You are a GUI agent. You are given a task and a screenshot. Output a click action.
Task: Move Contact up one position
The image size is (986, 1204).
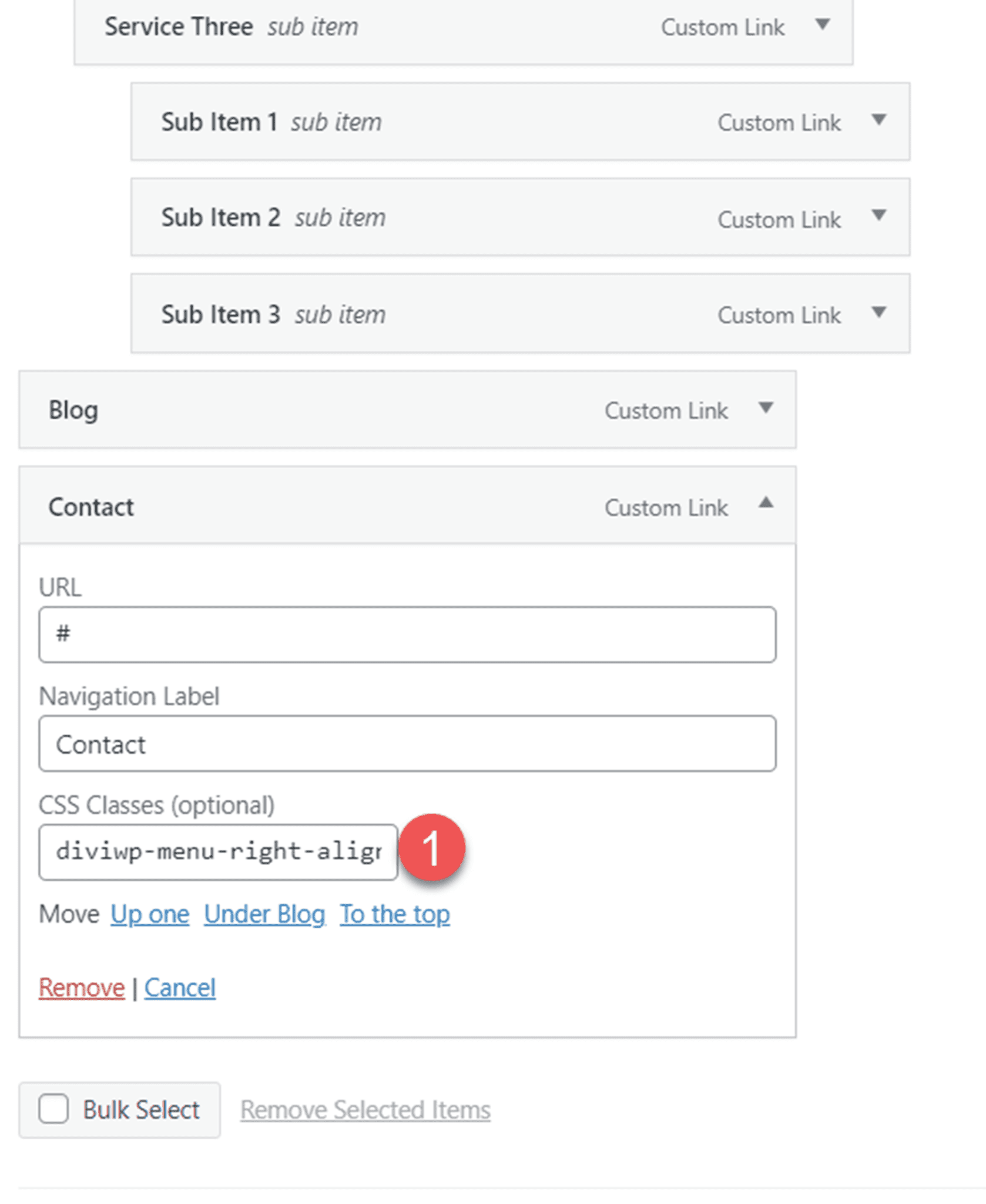coord(149,914)
